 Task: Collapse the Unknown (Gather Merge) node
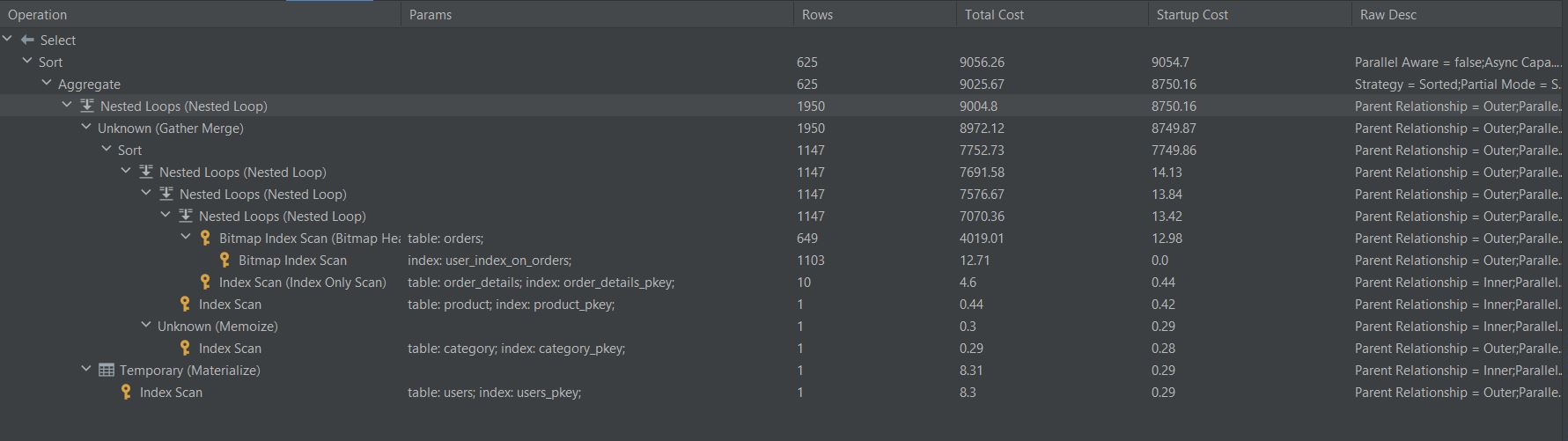click(x=86, y=128)
